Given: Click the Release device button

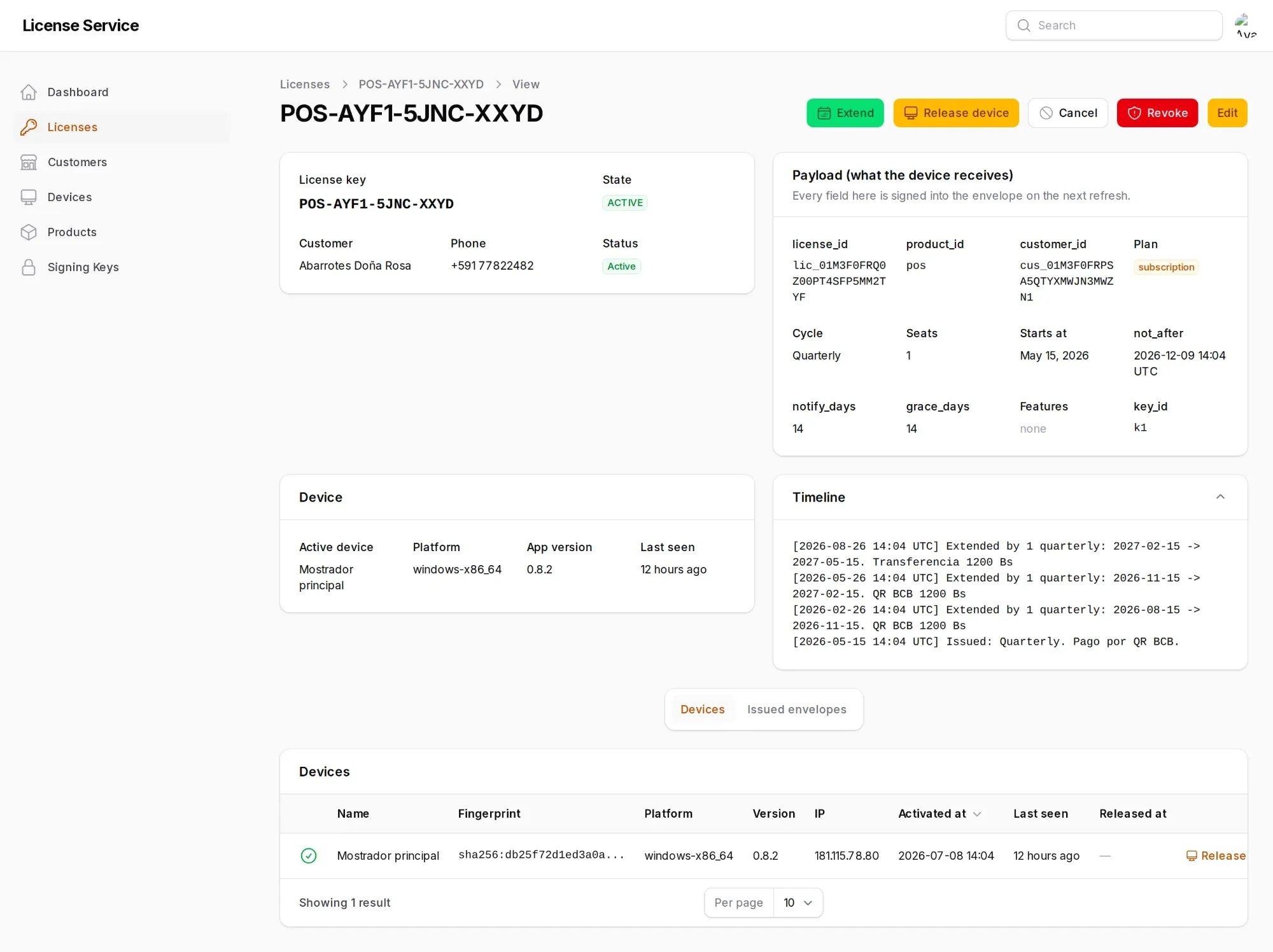Looking at the screenshot, I should pyautogui.click(x=956, y=113).
